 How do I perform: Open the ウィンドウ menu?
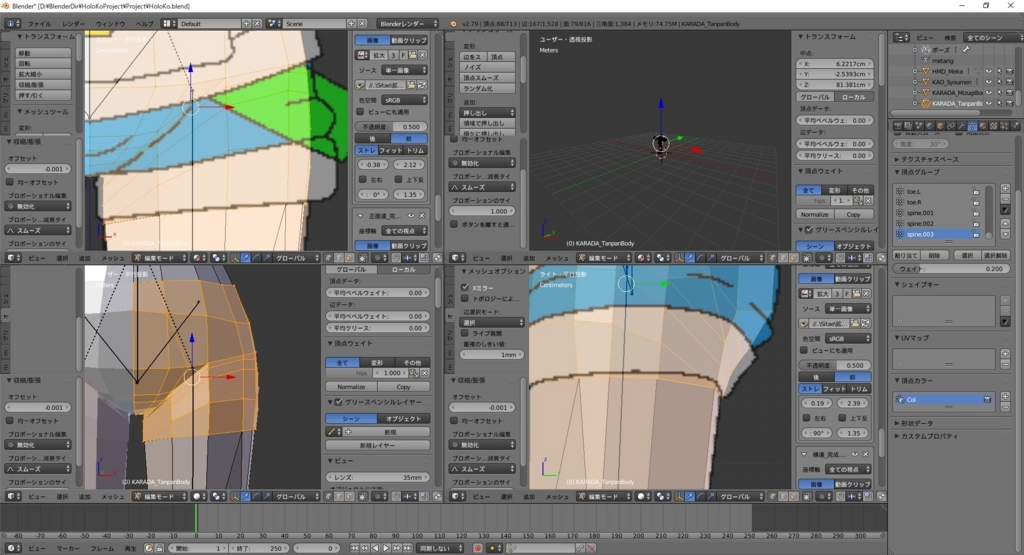click(110, 24)
